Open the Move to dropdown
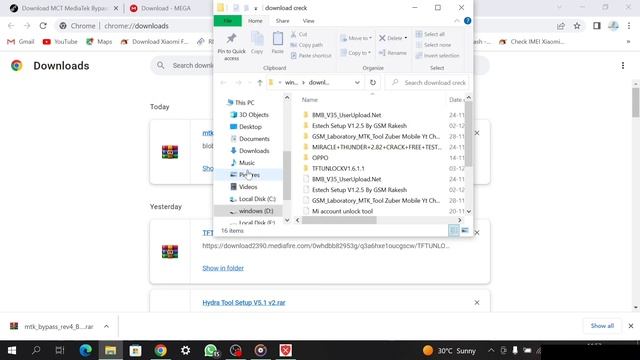The width and height of the screenshot is (640, 360). tap(356, 38)
